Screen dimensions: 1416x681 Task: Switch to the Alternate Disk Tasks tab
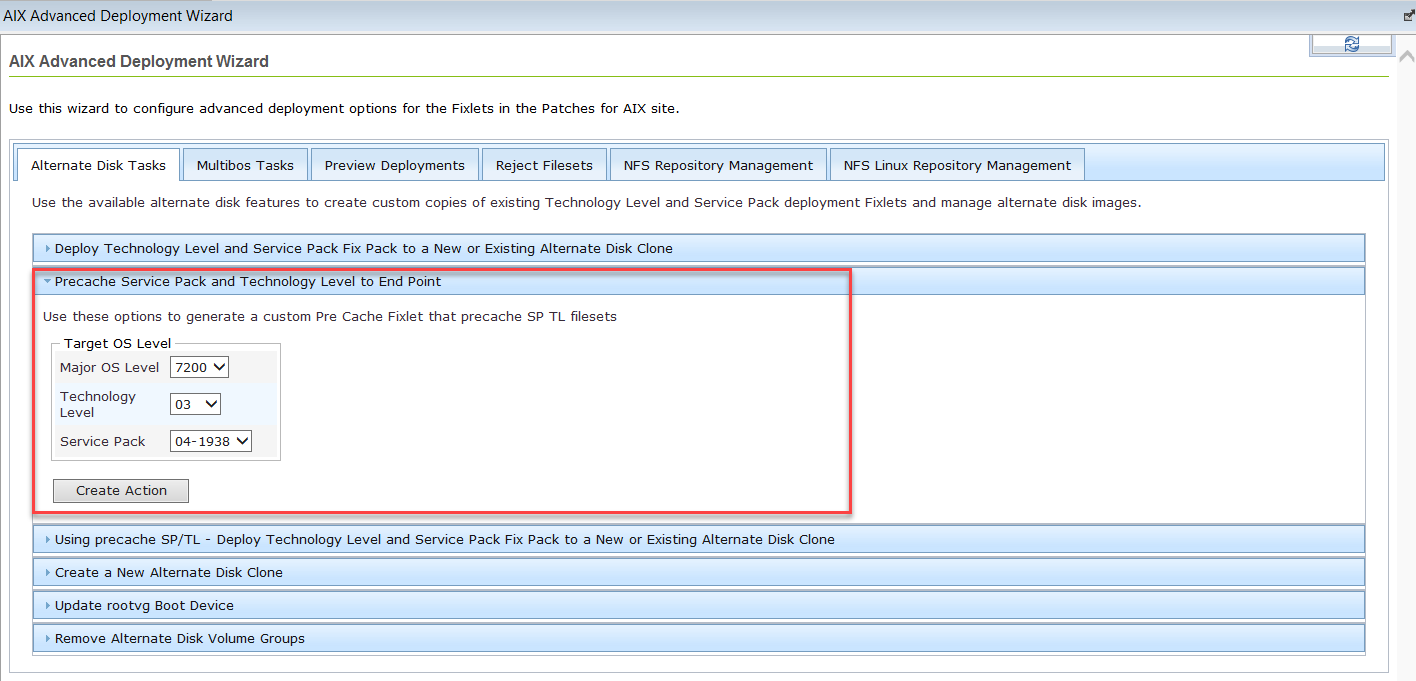click(x=98, y=165)
